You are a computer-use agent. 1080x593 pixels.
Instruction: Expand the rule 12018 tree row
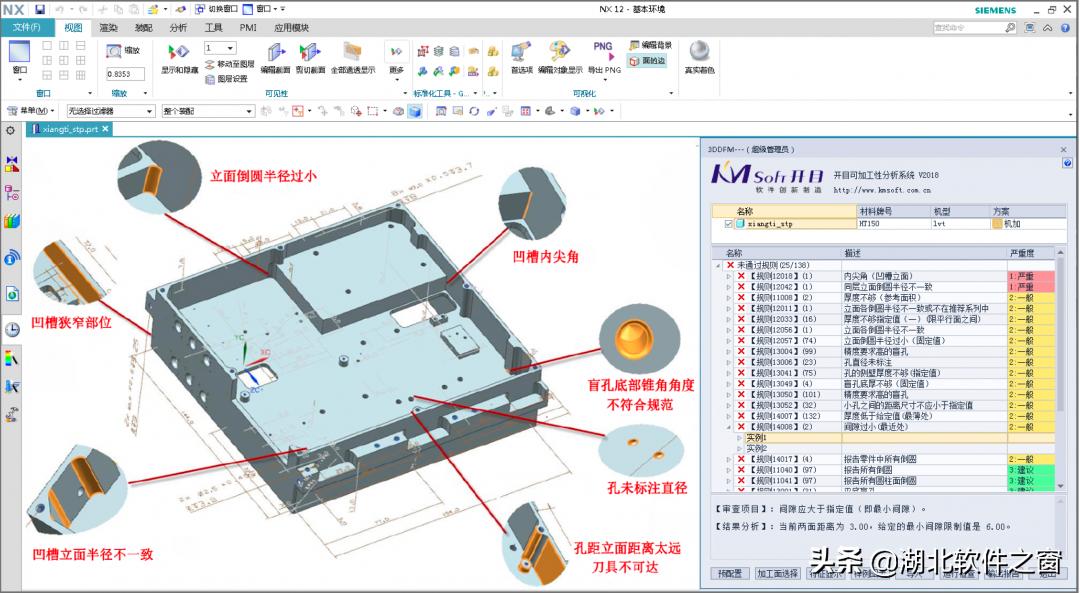click(x=729, y=276)
